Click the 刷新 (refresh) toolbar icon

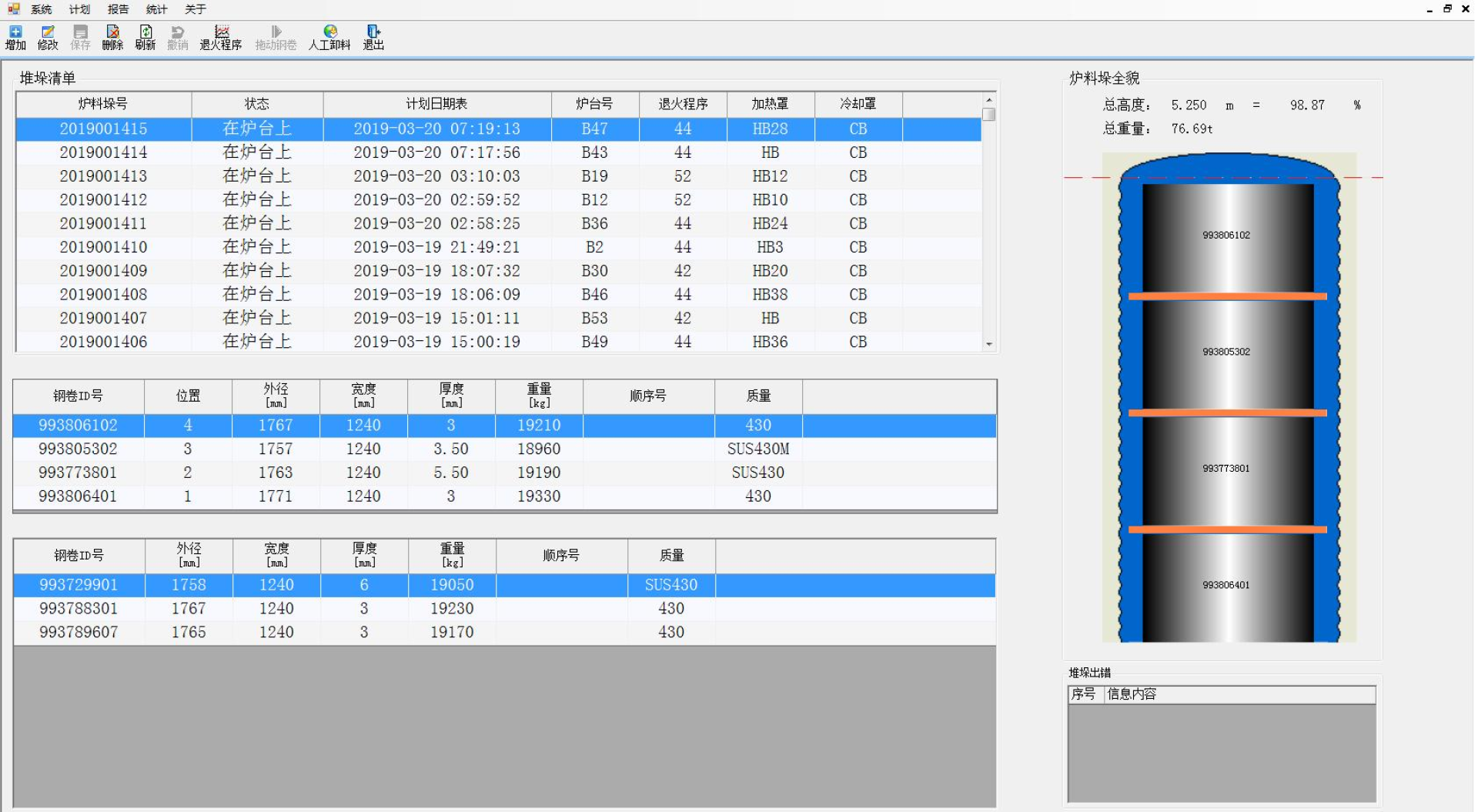[x=145, y=38]
